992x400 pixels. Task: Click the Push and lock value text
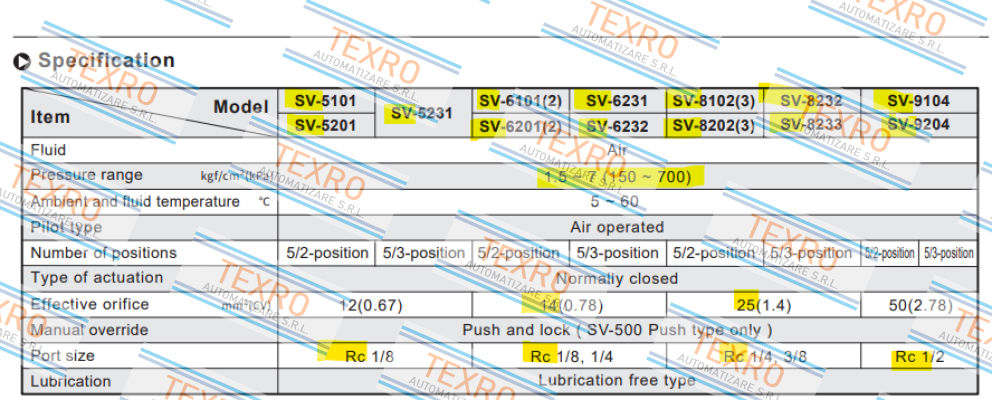click(617, 330)
